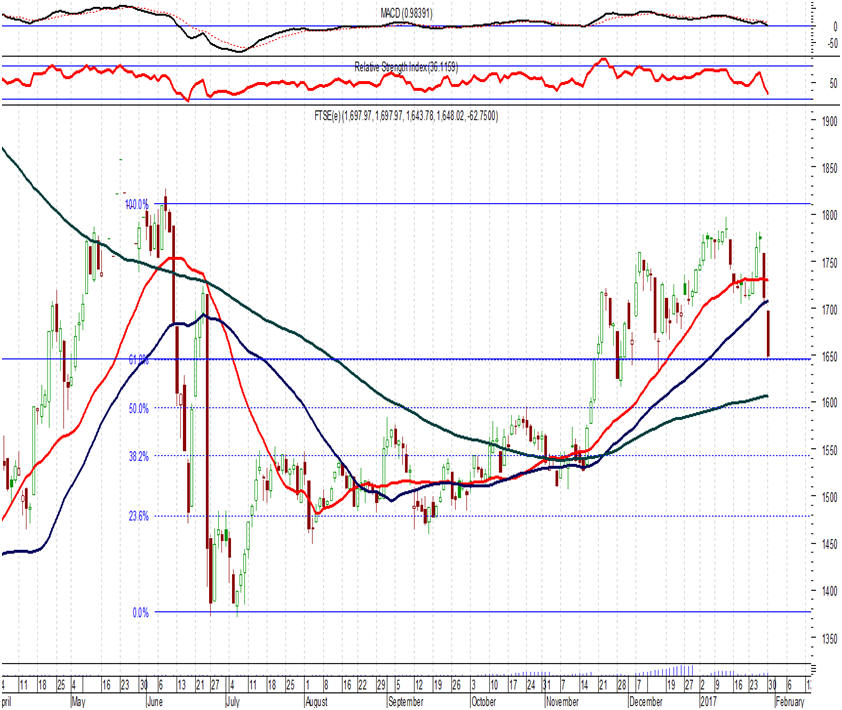Click the November month label on time axis

pos(562,702)
